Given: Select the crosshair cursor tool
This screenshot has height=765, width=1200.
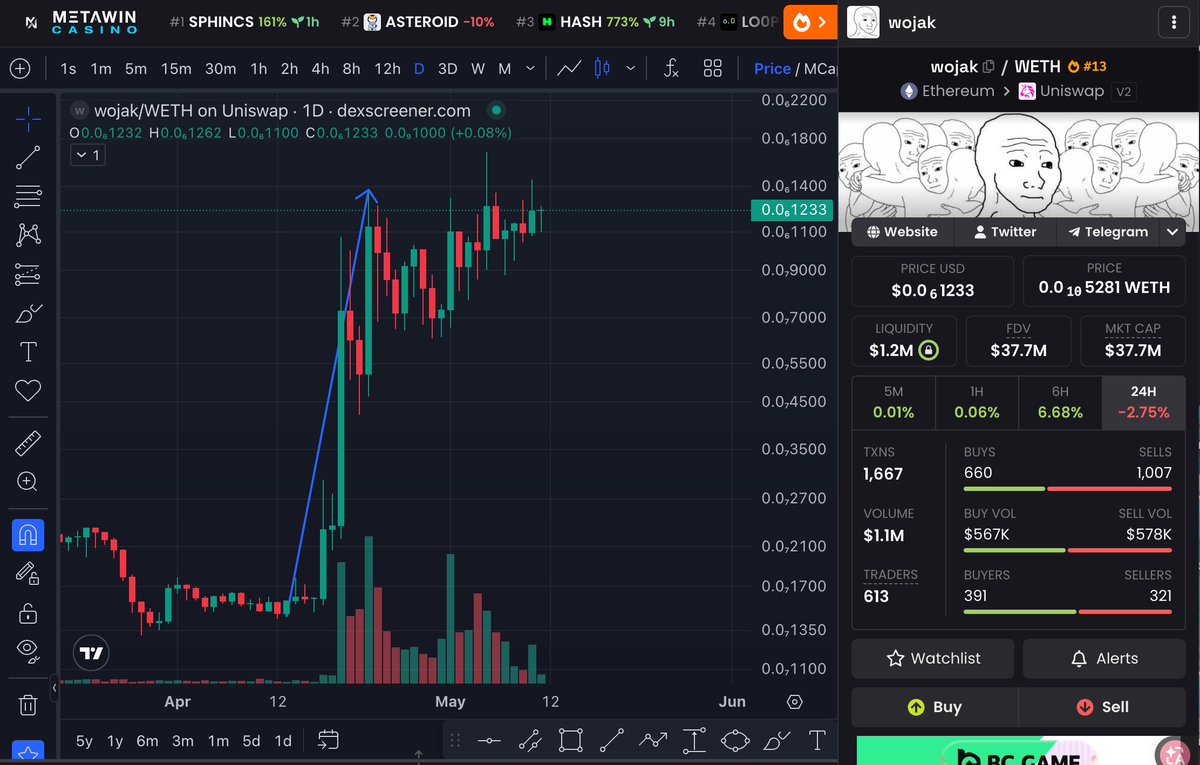Looking at the screenshot, I should tap(28, 119).
